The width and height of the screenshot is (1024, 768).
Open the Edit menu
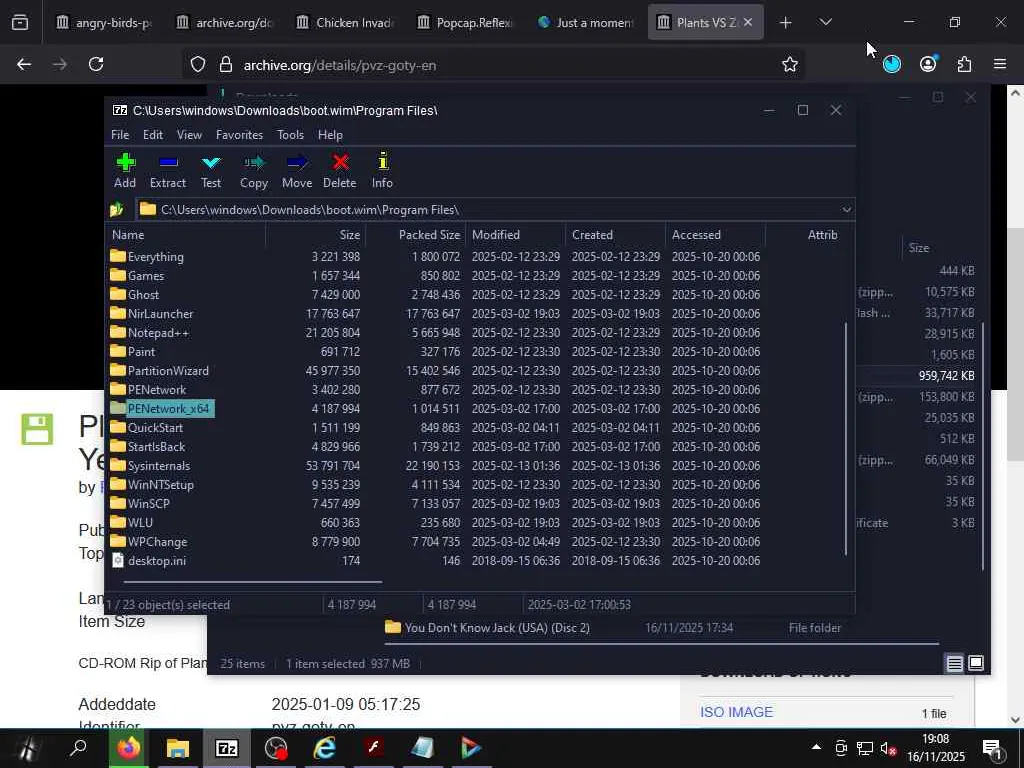[153, 135]
